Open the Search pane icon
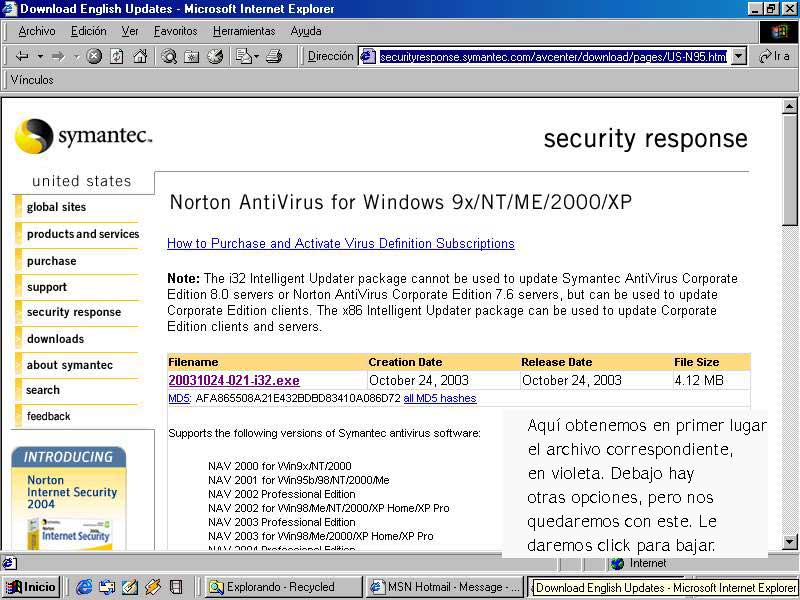The height and width of the screenshot is (600, 800). click(x=169, y=56)
